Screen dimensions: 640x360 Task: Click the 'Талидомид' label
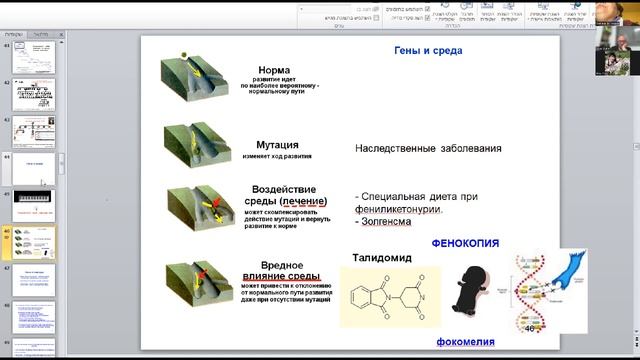[382, 258]
